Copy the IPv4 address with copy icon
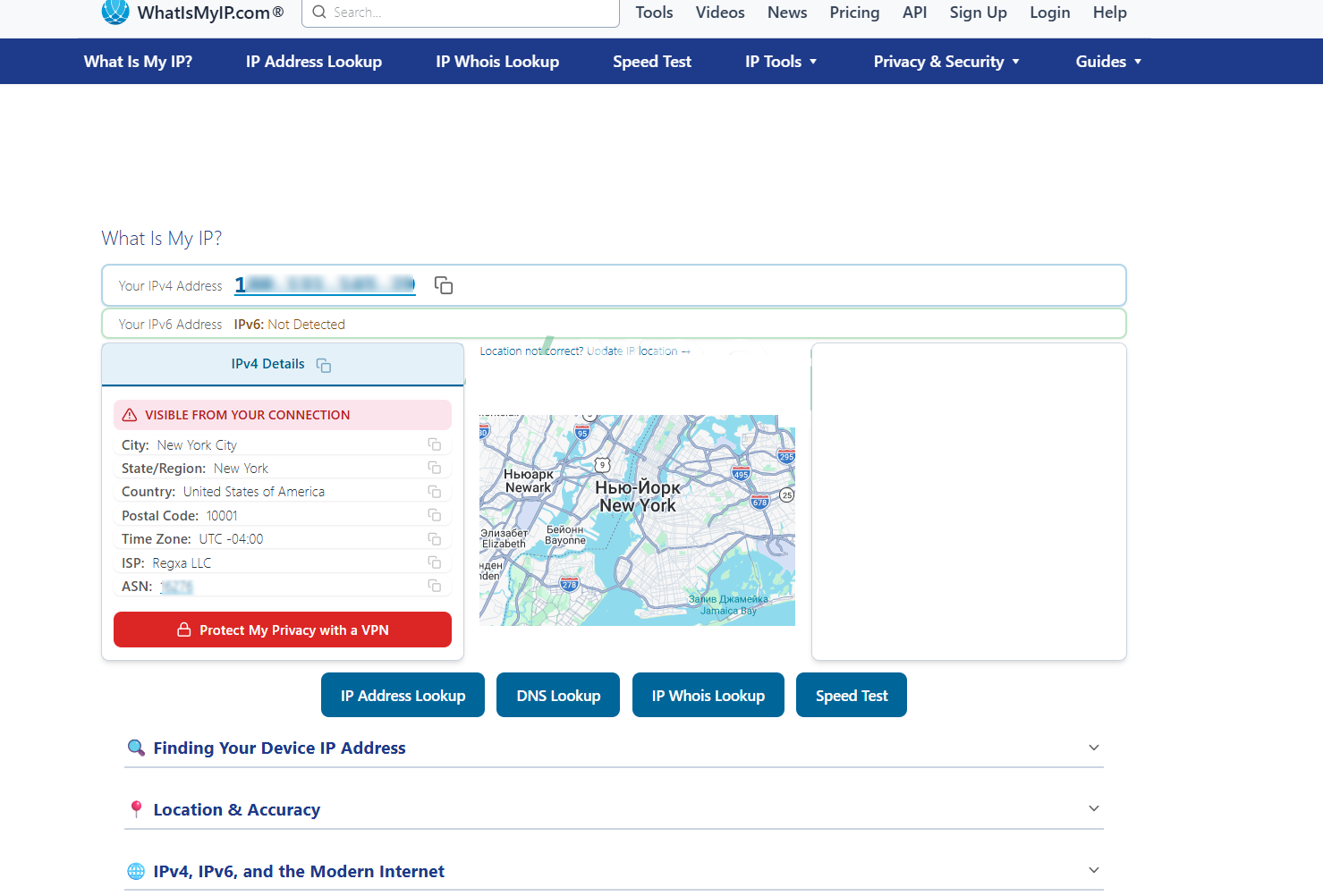Viewport: 1323px width, 896px height. 444,285
